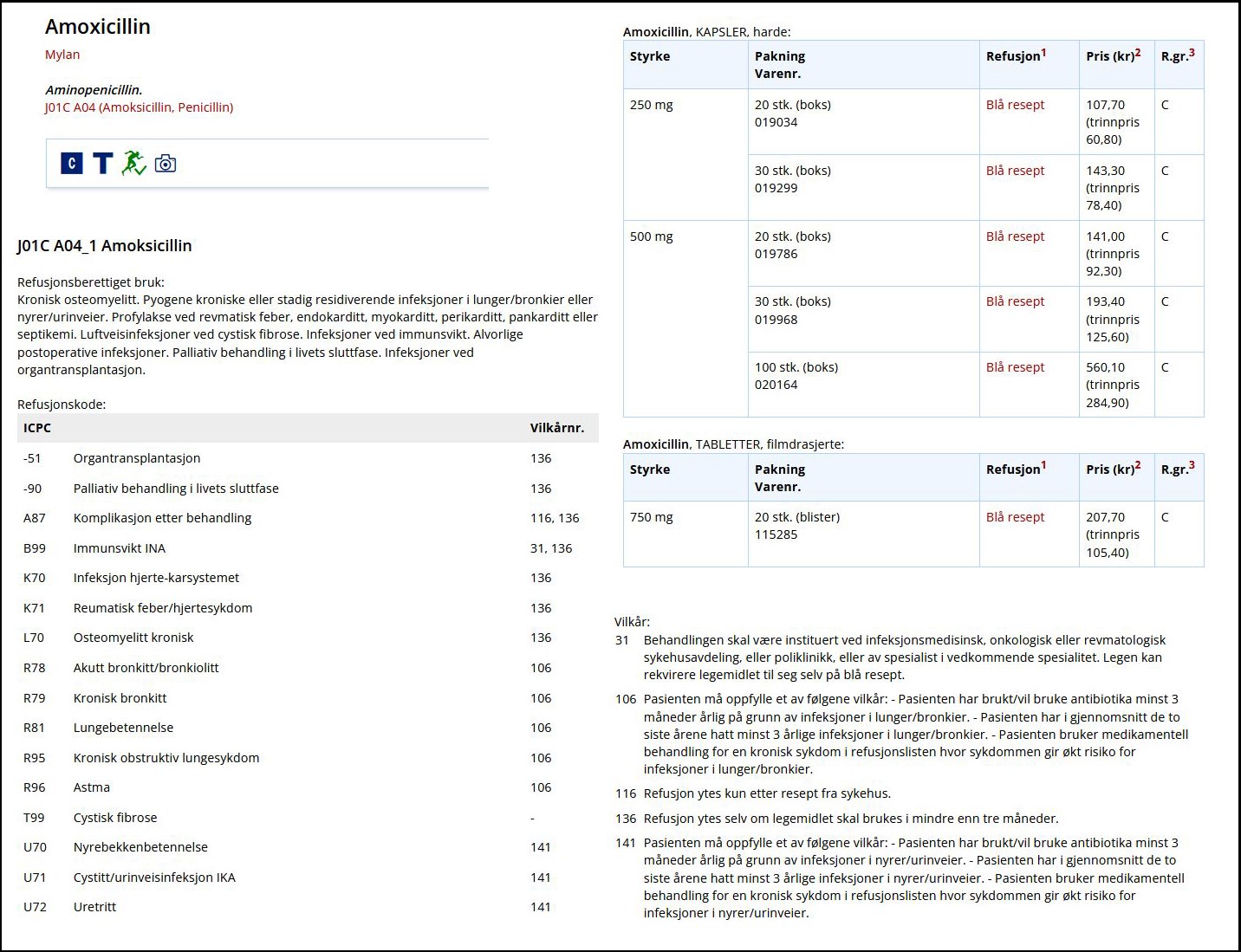This screenshot has width=1241, height=952.
Task: Click footnote 1 next to Refusjon in capsule table
Action: point(1043,53)
